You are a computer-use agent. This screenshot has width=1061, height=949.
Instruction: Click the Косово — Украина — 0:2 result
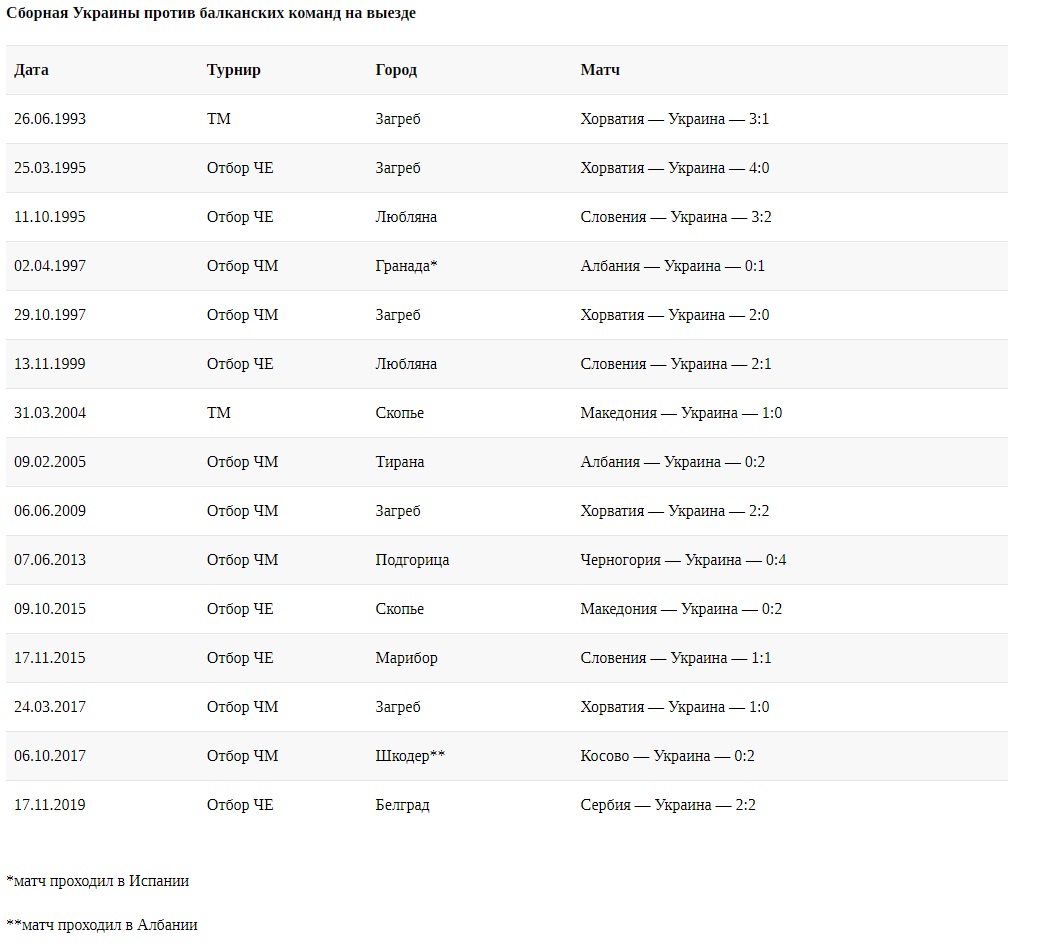coord(667,756)
